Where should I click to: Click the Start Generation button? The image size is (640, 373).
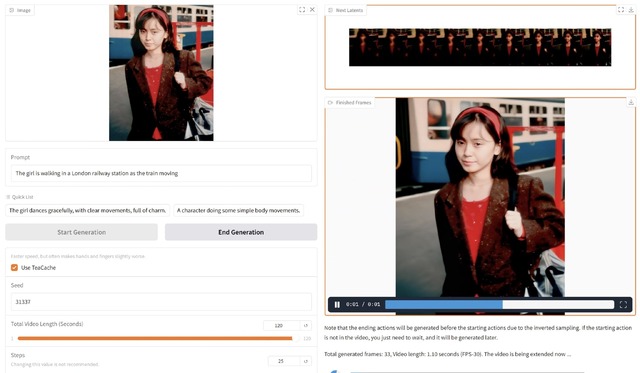81,232
